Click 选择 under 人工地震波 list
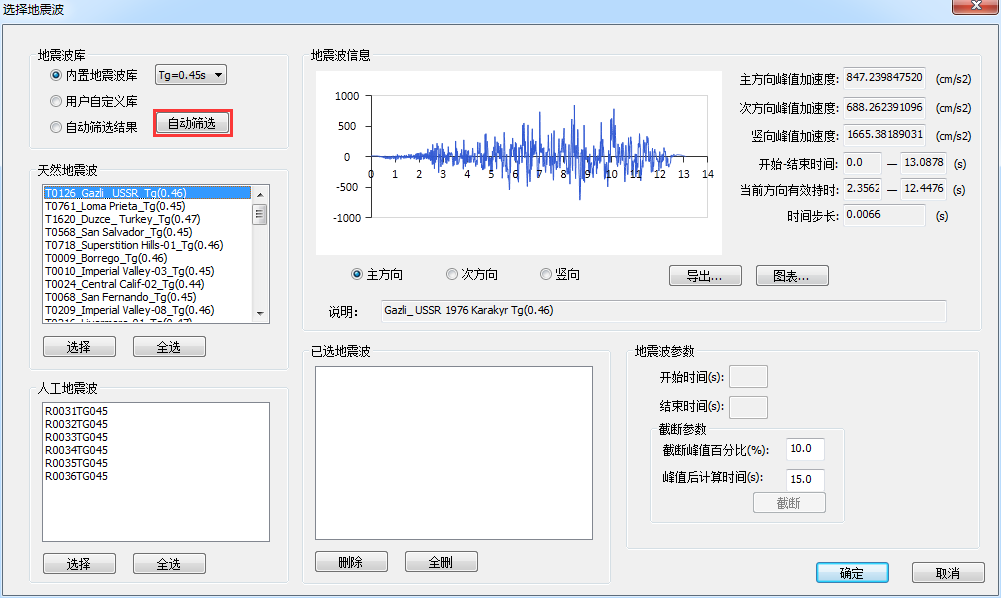Image resolution: width=1001 pixels, height=598 pixels. [79, 564]
